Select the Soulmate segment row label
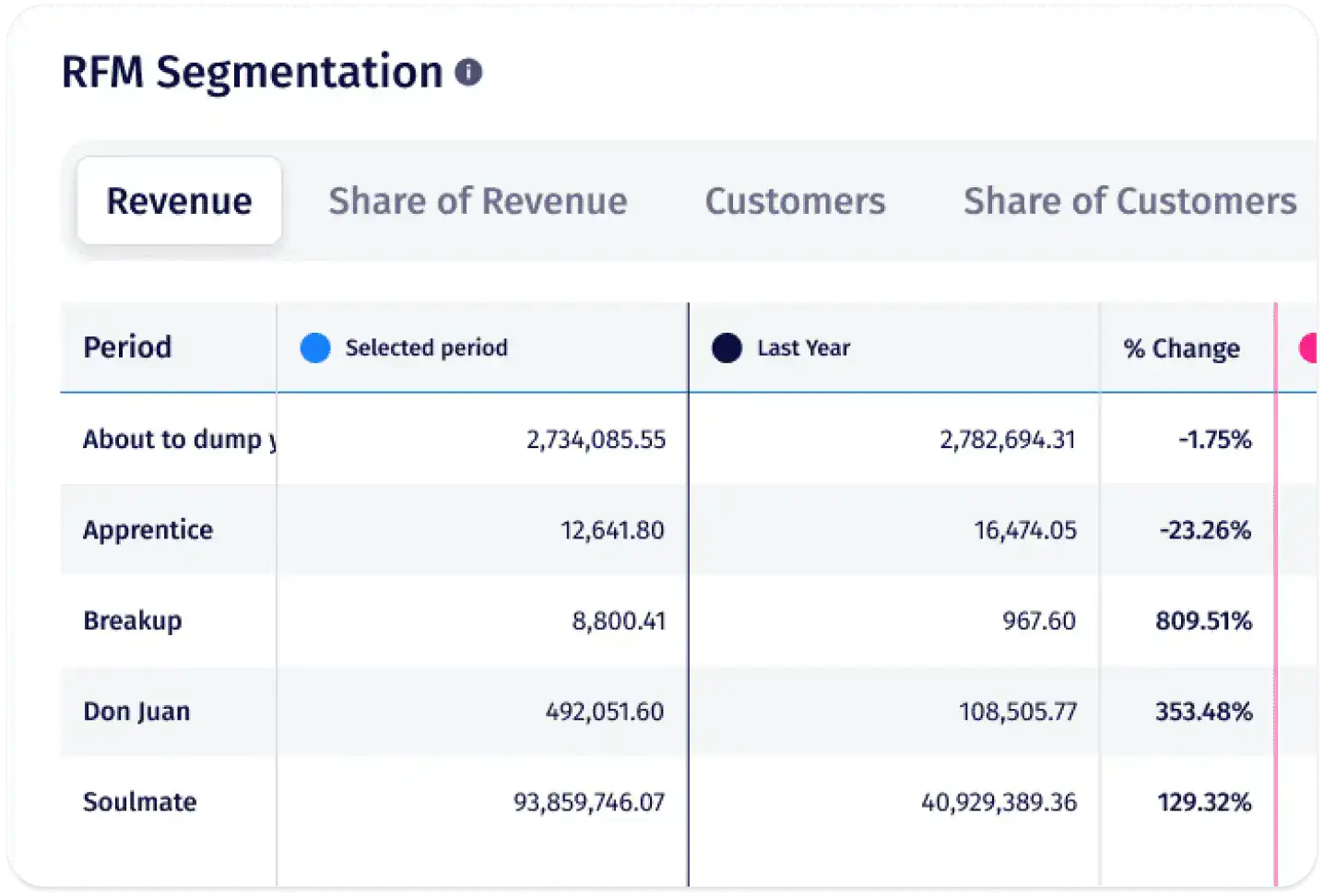Screen dimensions: 1324x896 tap(139, 802)
